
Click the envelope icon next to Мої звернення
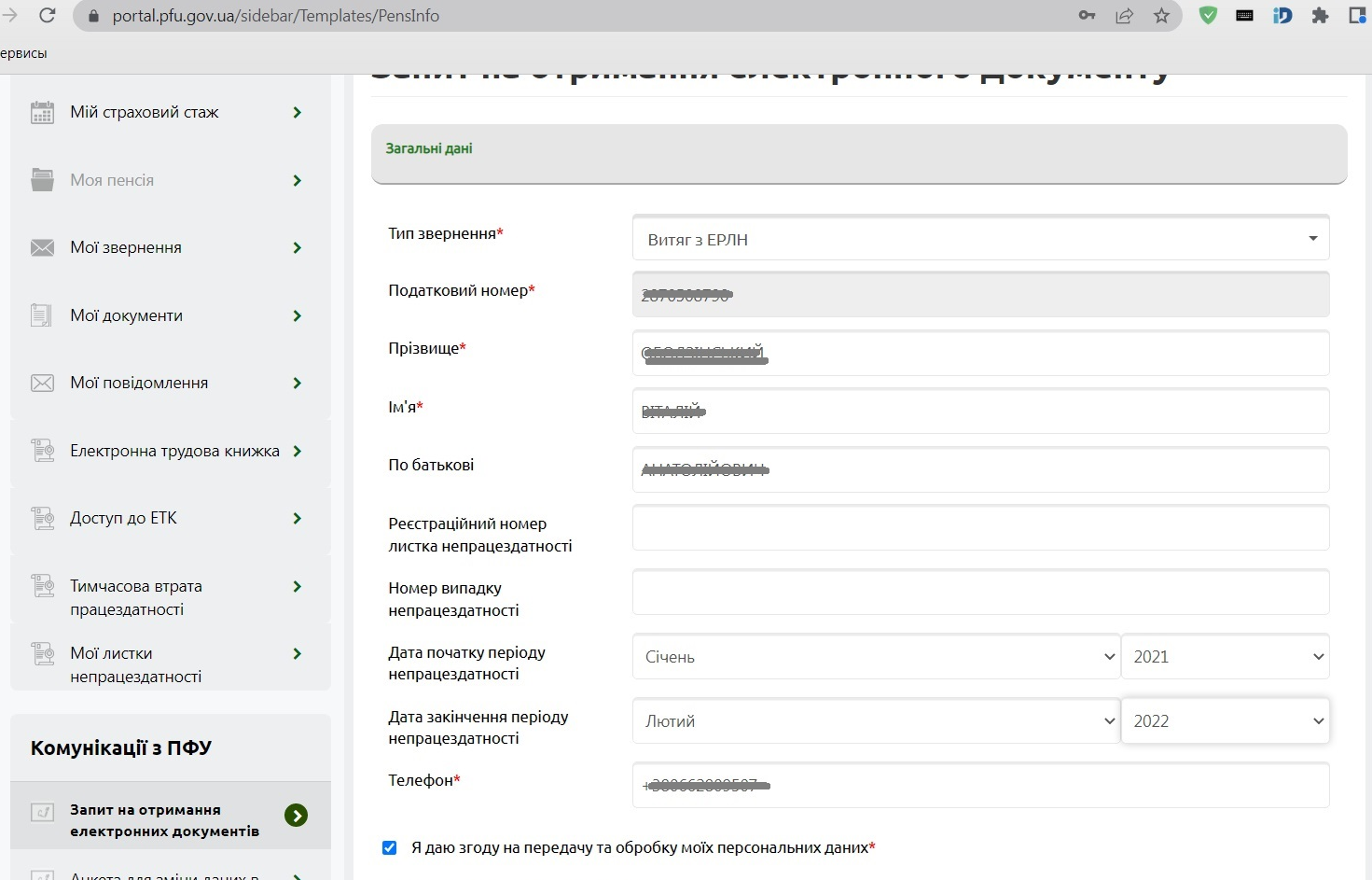click(42, 247)
